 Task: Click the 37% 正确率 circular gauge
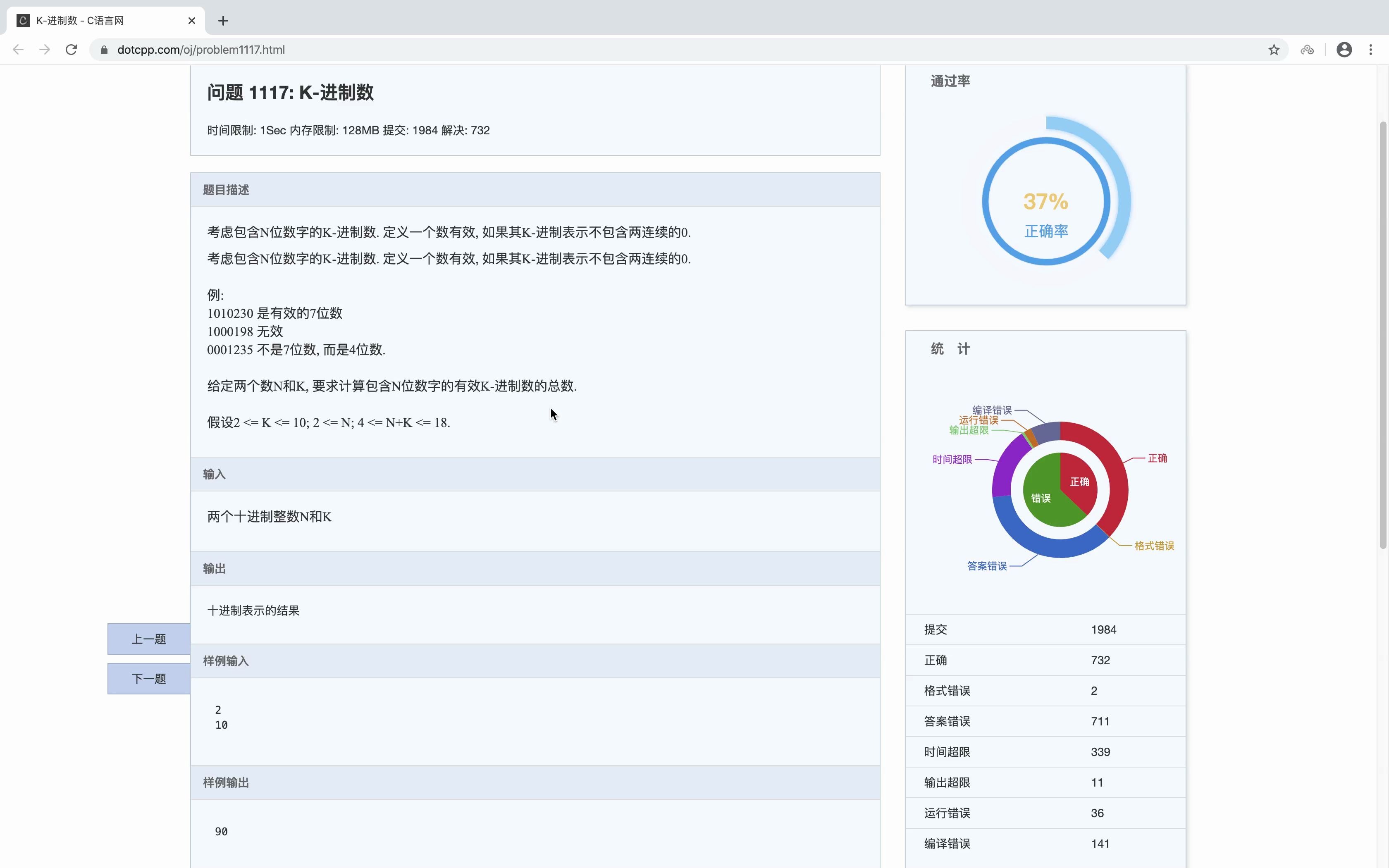(x=1046, y=202)
